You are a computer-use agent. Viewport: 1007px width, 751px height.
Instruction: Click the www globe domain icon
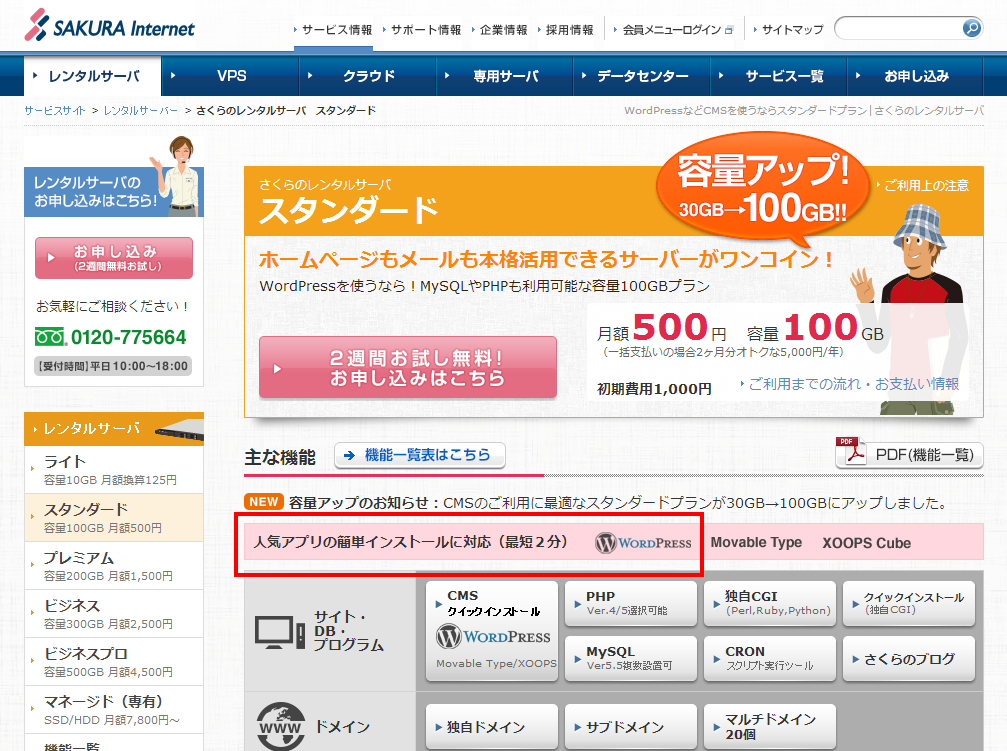pyautogui.click(x=281, y=727)
